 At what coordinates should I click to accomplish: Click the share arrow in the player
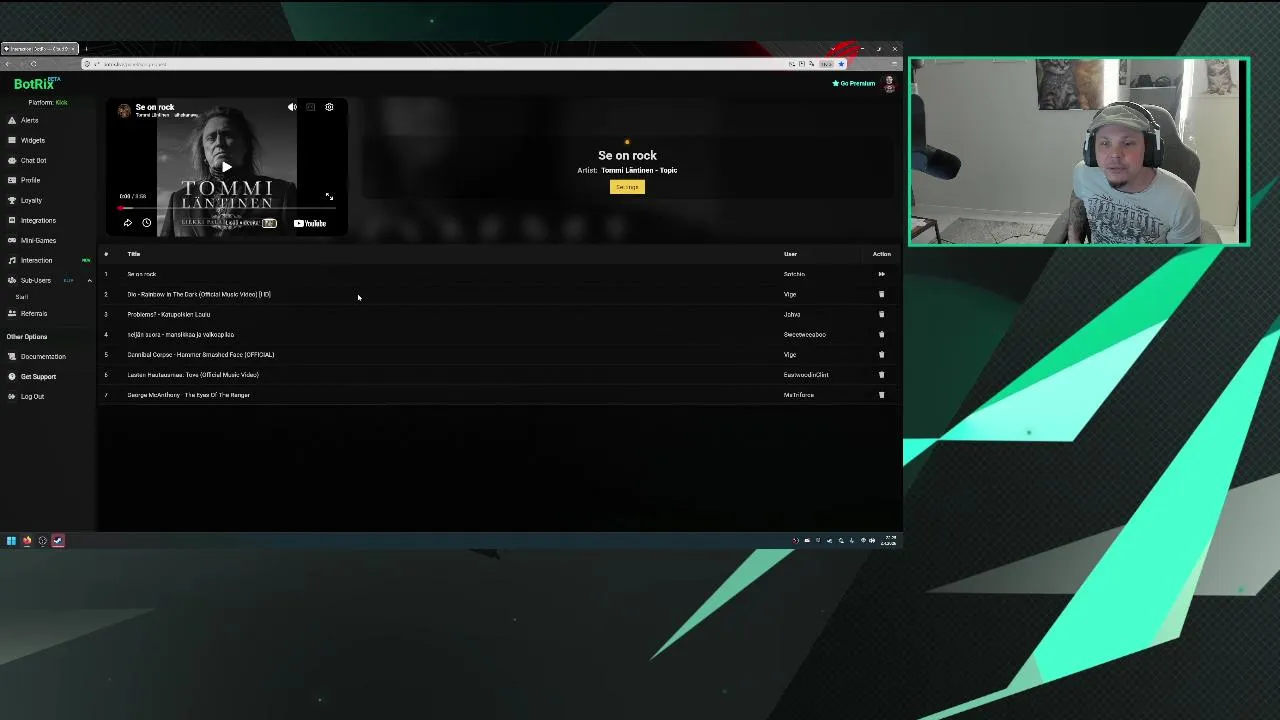(127, 223)
